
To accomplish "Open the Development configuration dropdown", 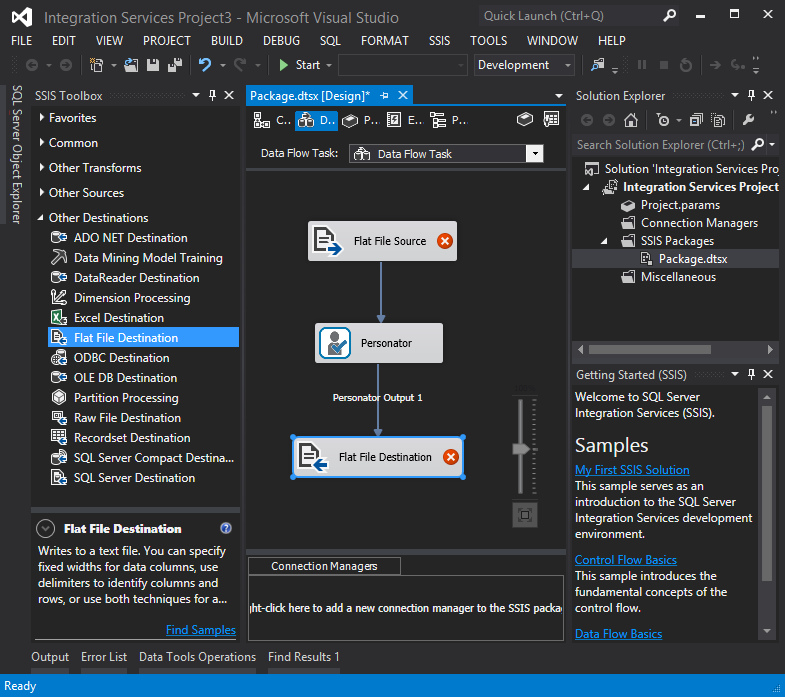I will [x=568, y=65].
